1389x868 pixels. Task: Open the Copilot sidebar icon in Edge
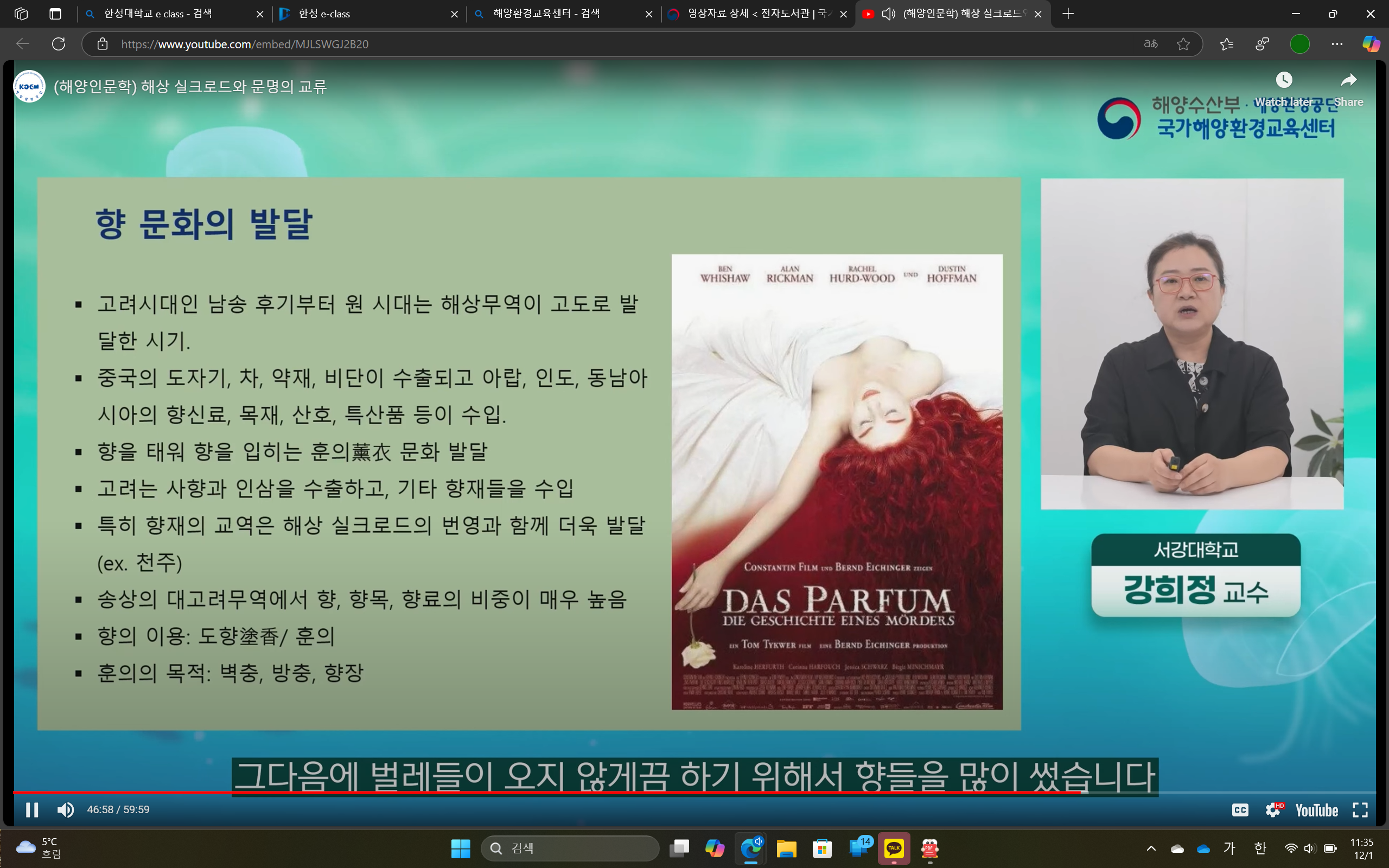coord(1371,44)
